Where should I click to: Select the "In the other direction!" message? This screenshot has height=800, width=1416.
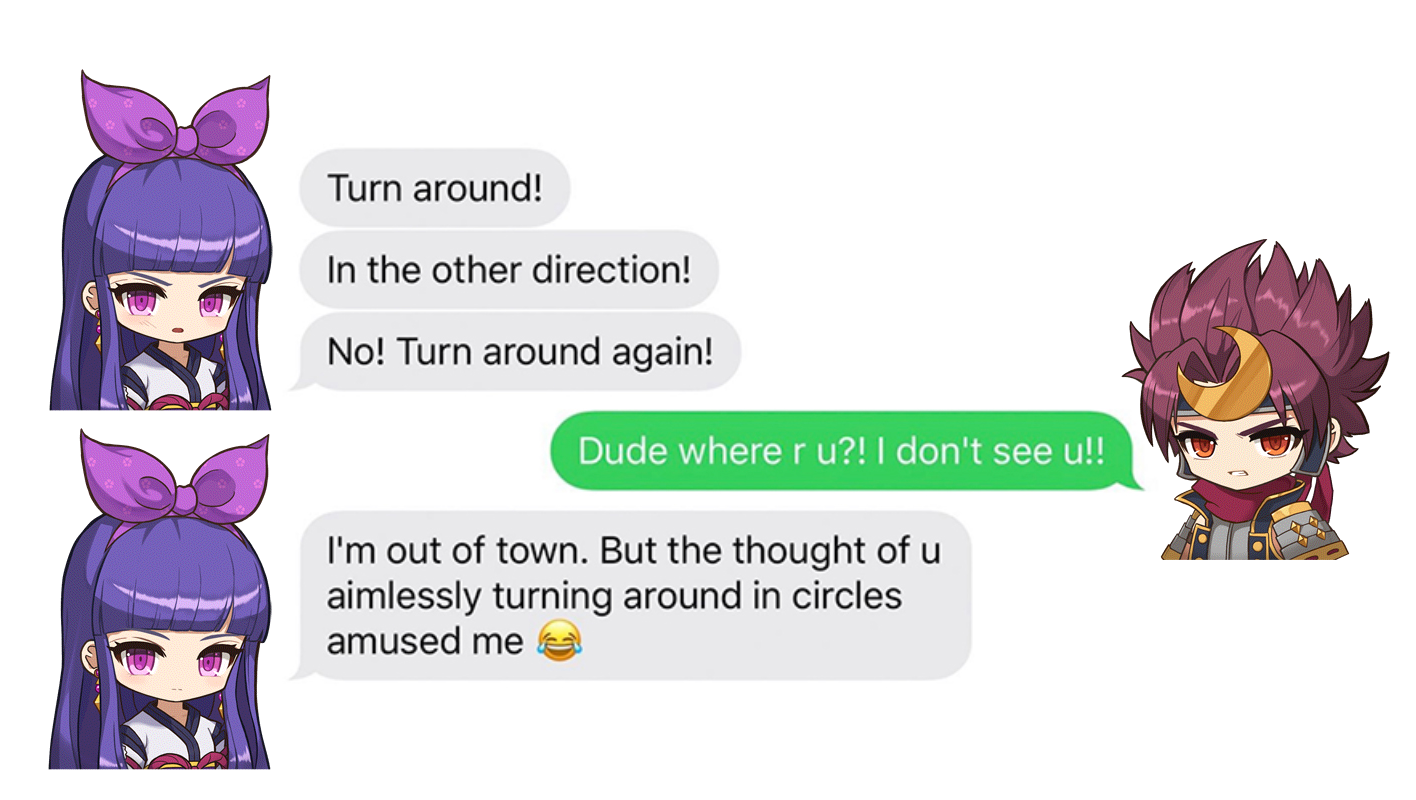coord(509,269)
